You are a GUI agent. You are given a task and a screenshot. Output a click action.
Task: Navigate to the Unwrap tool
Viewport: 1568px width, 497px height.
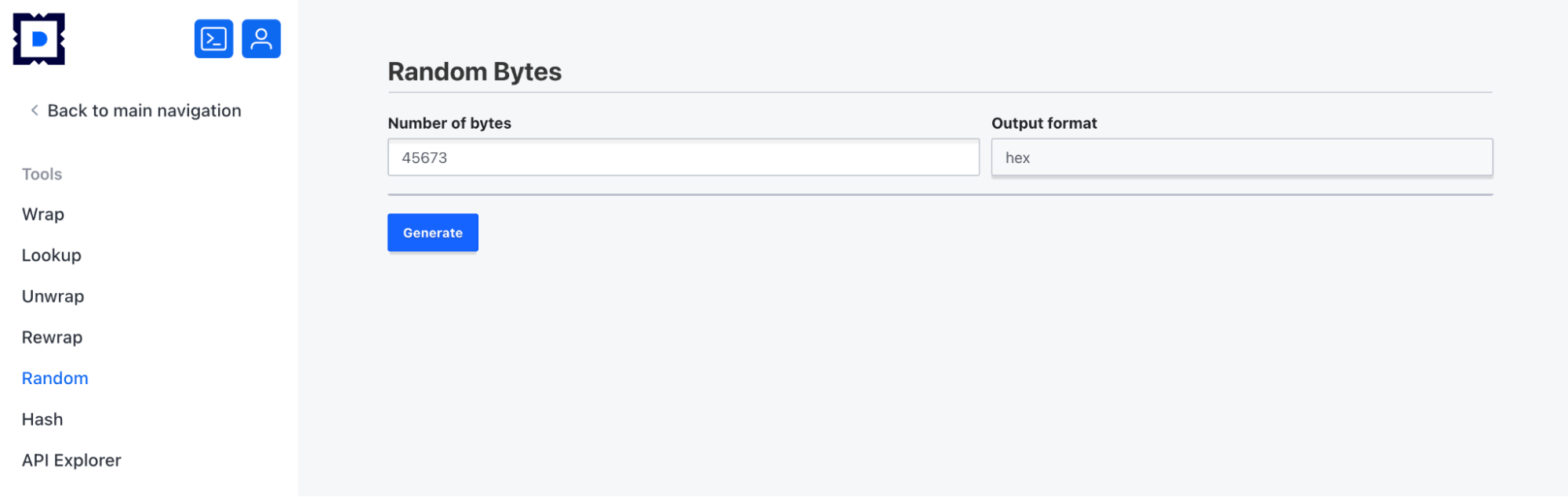[53, 296]
